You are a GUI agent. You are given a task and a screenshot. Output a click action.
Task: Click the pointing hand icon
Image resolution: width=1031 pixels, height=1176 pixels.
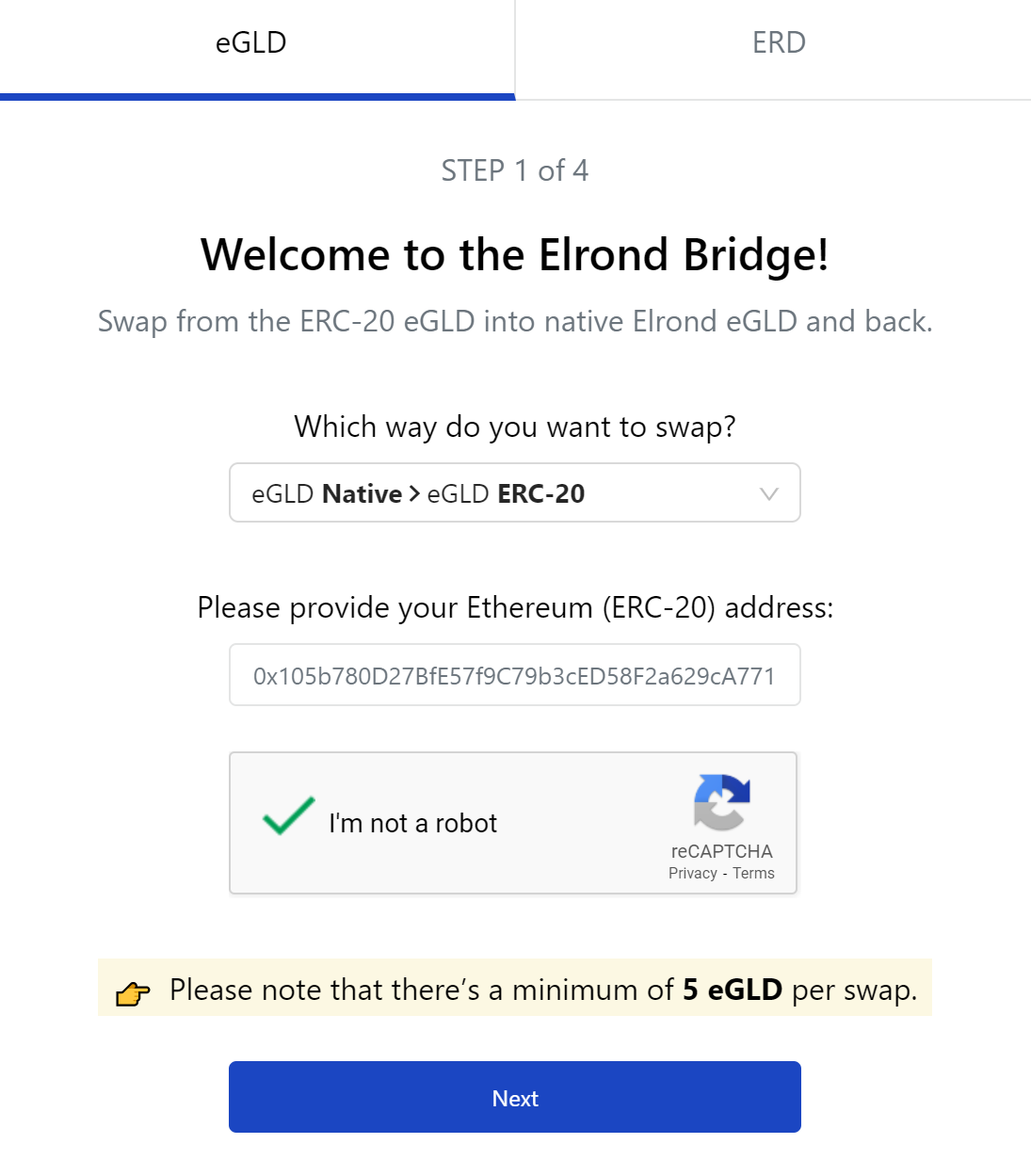[x=133, y=993]
